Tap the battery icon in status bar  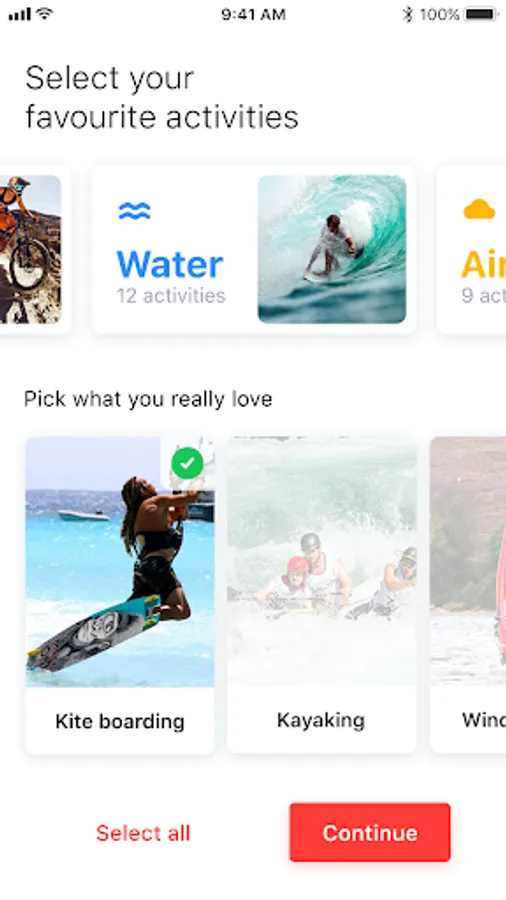click(x=481, y=14)
